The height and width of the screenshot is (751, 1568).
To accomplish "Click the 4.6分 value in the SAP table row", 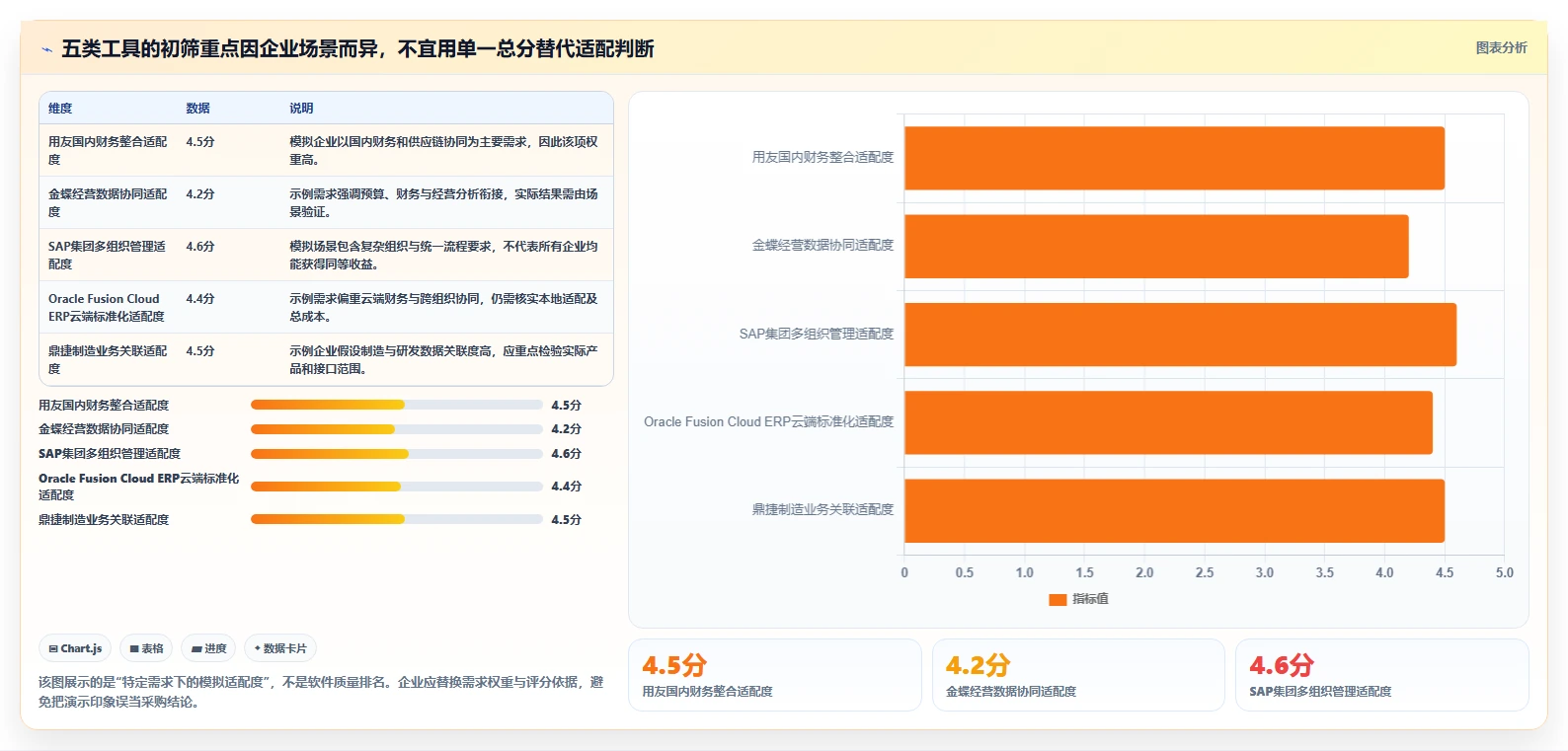I will (200, 247).
